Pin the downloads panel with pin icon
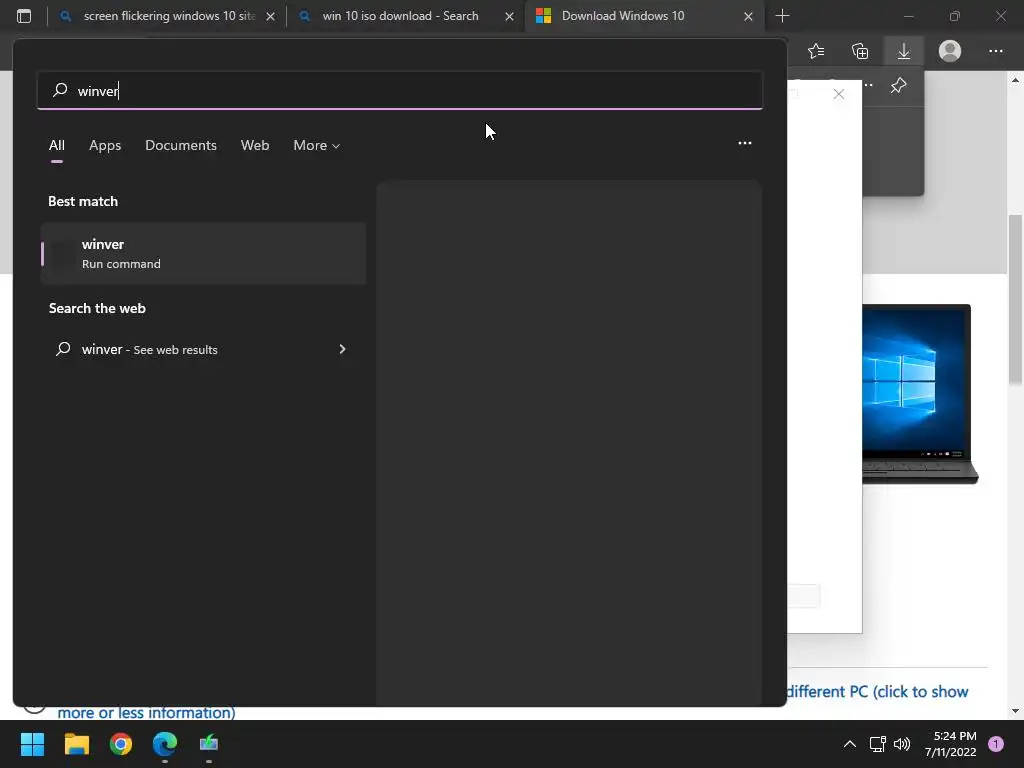 pyautogui.click(x=899, y=85)
